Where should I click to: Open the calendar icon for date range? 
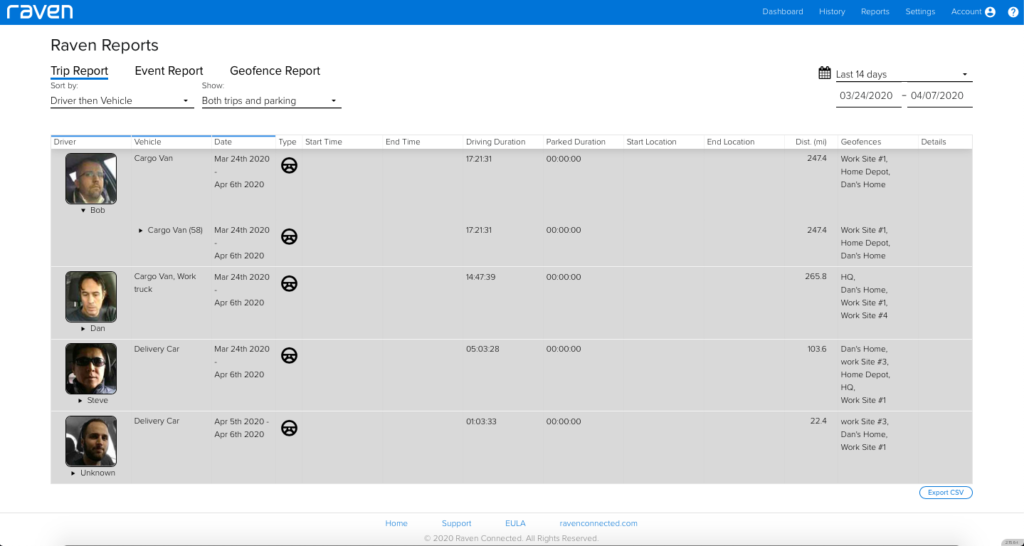pyautogui.click(x=824, y=73)
